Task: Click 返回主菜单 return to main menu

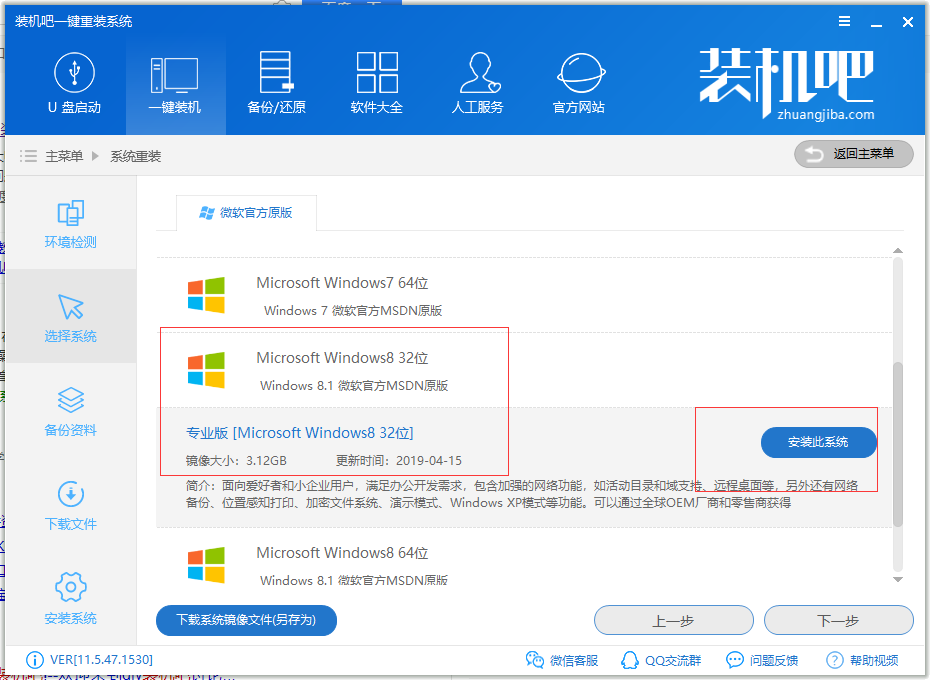Action: (853, 154)
